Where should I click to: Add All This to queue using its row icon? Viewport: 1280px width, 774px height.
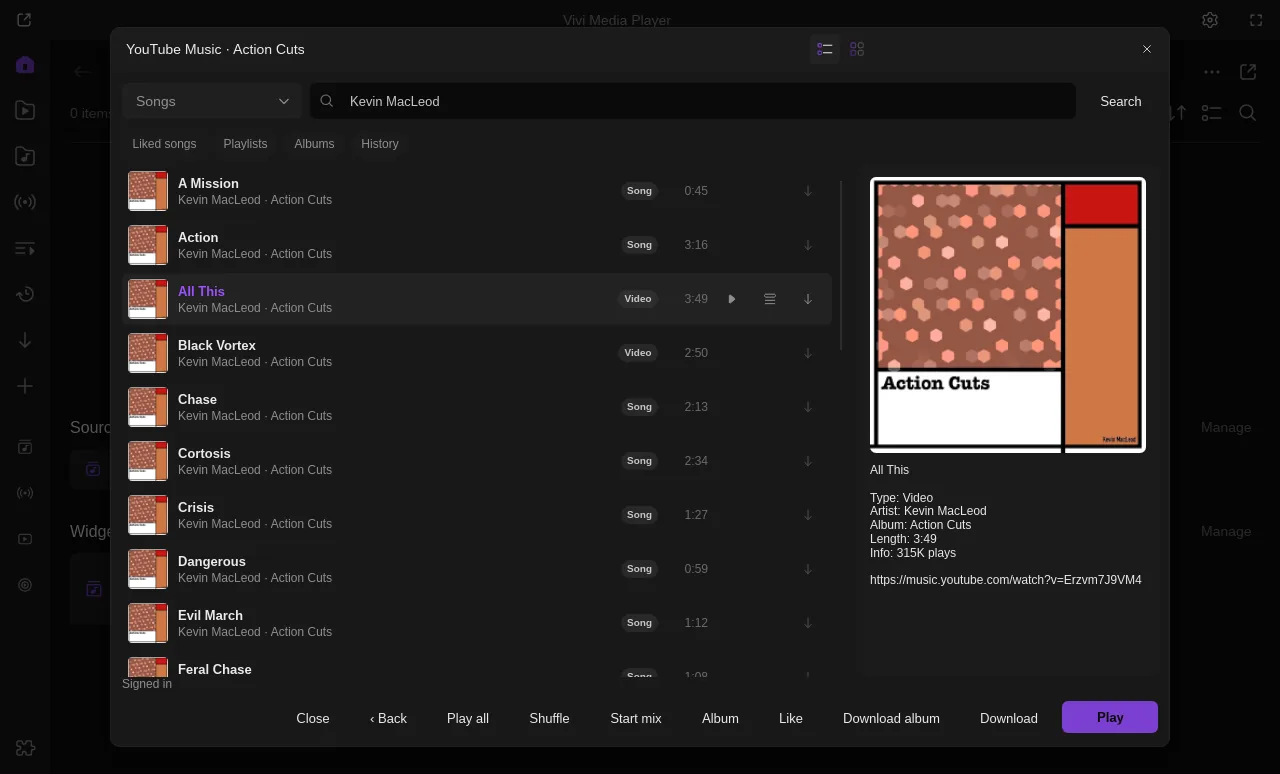pos(770,299)
